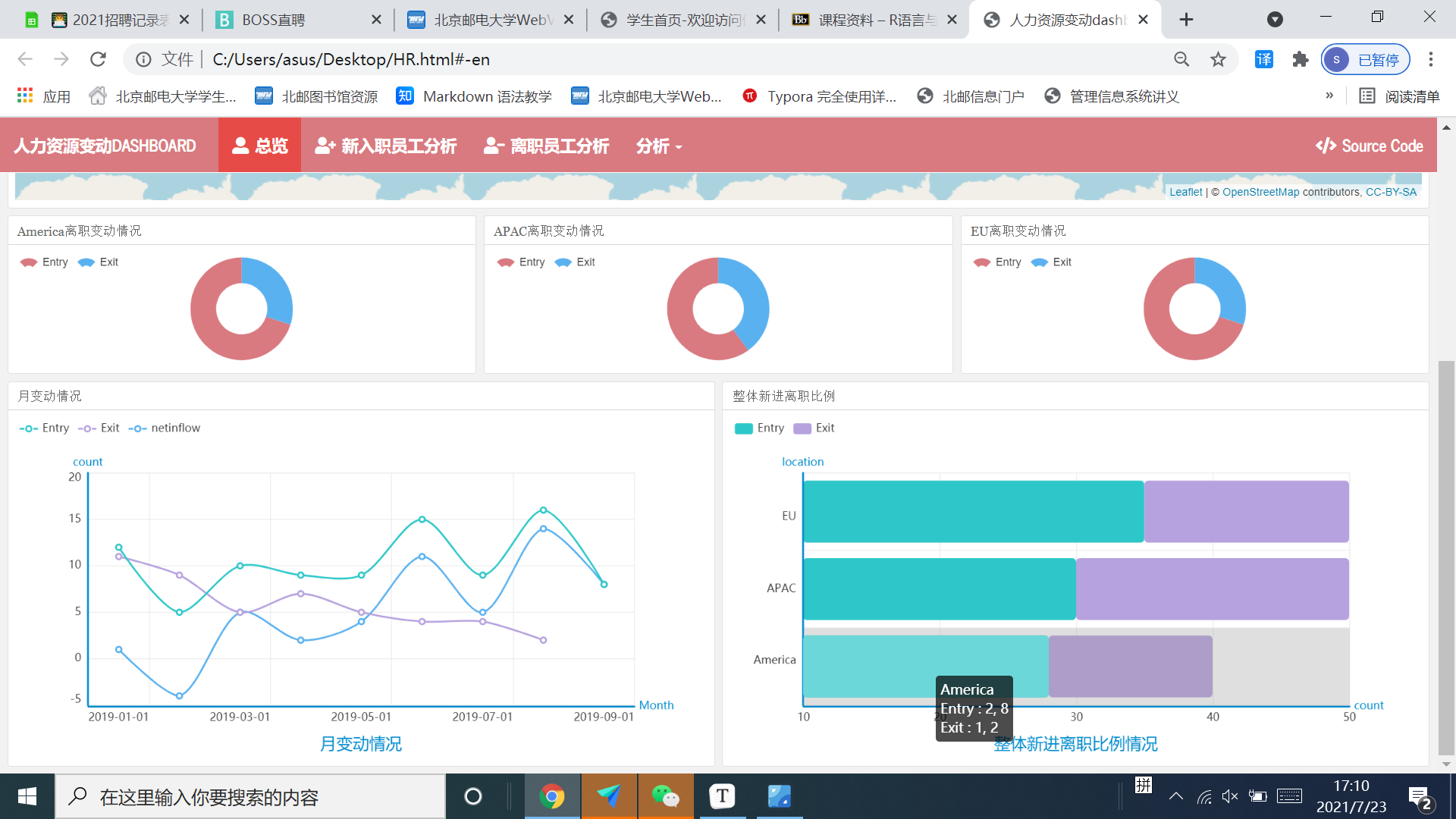Open the reading list icon
1456x819 pixels.
pos(1399,96)
